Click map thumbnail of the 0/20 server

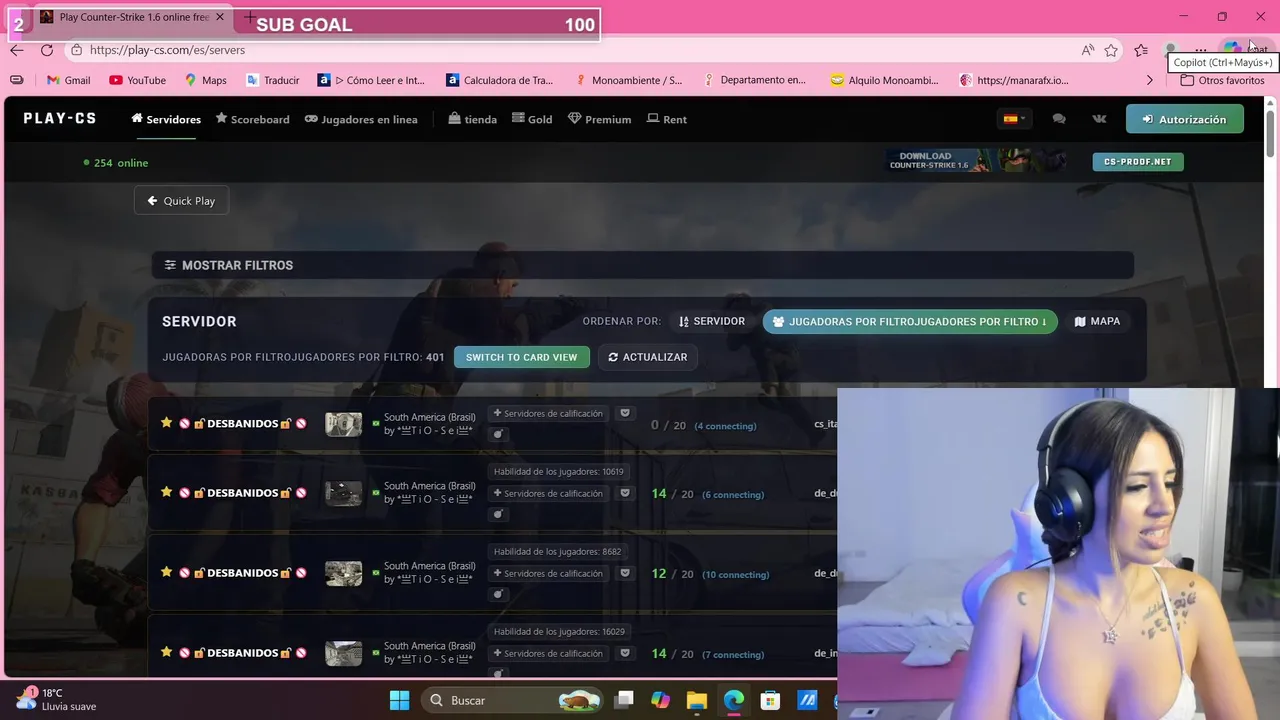point(343,424)
